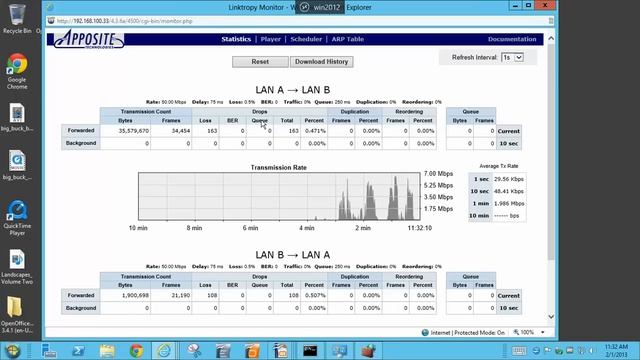Click the 21,190 frames value
Screen dimensions: 640x360
(181, 295)
